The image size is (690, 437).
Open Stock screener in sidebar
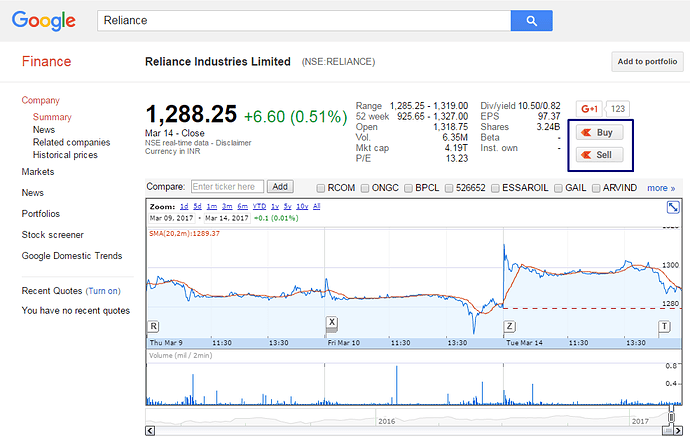point(52,235)
